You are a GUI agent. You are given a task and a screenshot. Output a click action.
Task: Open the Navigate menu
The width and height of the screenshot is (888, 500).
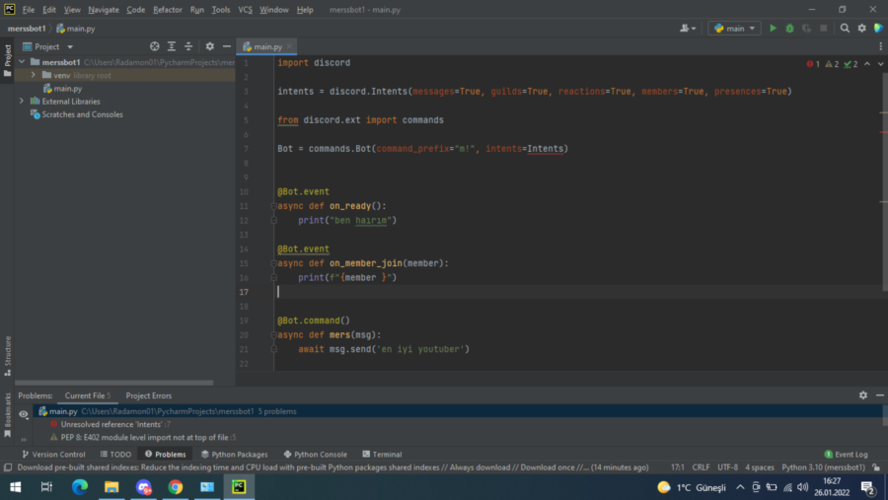(x=104, y=10)
